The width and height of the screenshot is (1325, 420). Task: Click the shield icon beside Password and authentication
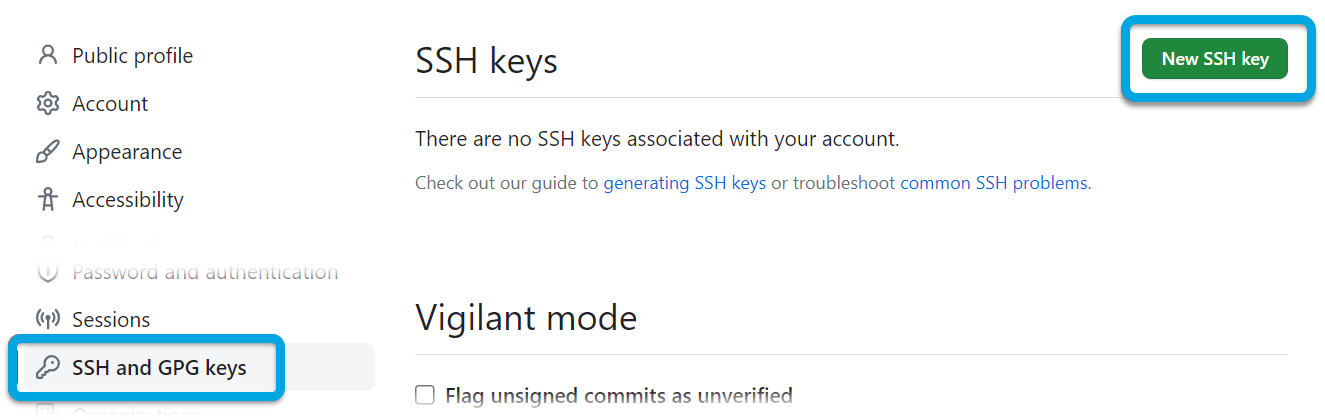pyautogui.click(x=47, y=271)
